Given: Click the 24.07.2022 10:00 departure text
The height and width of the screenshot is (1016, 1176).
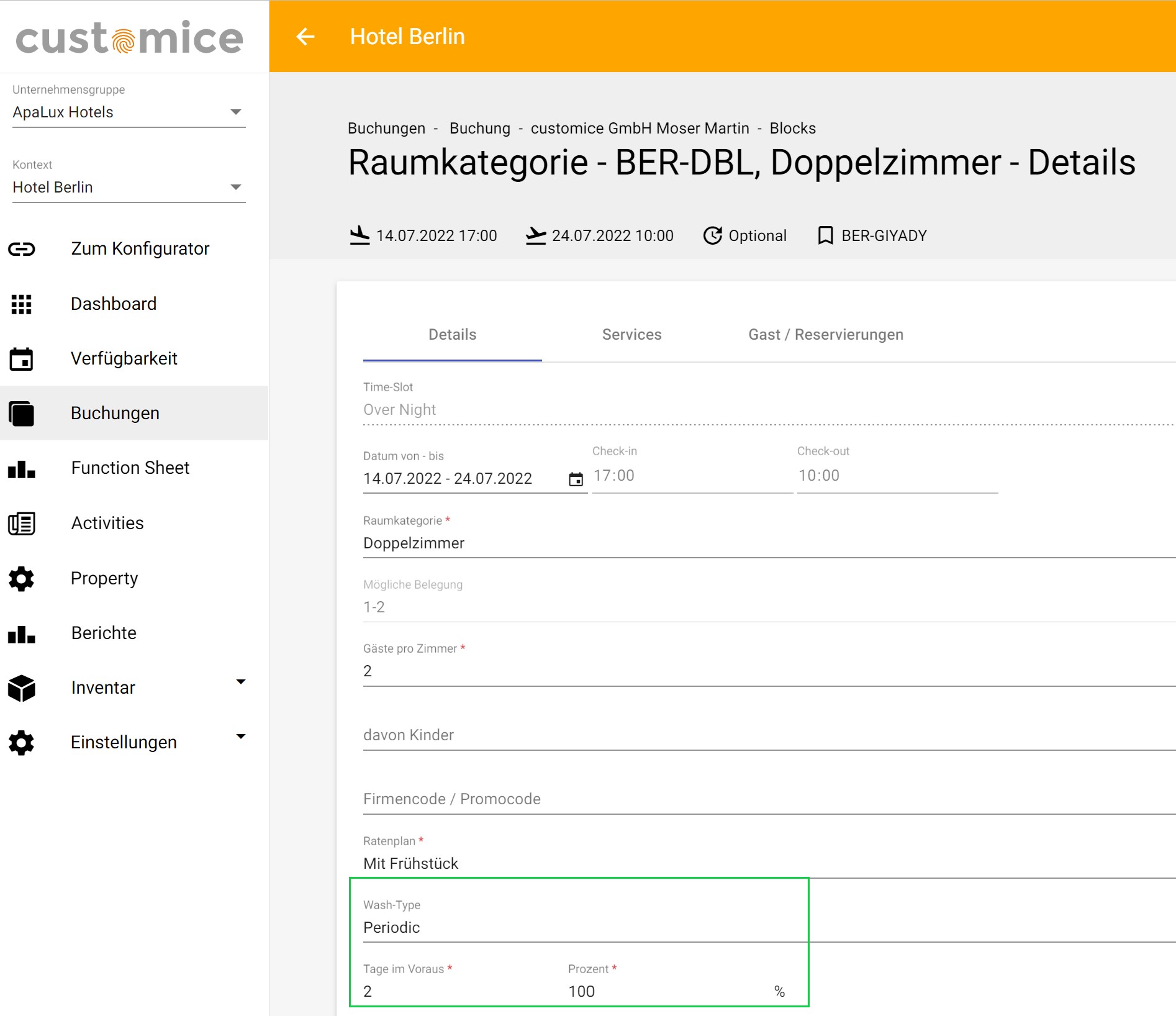Looking at the screenshot, I should (613, 236).
